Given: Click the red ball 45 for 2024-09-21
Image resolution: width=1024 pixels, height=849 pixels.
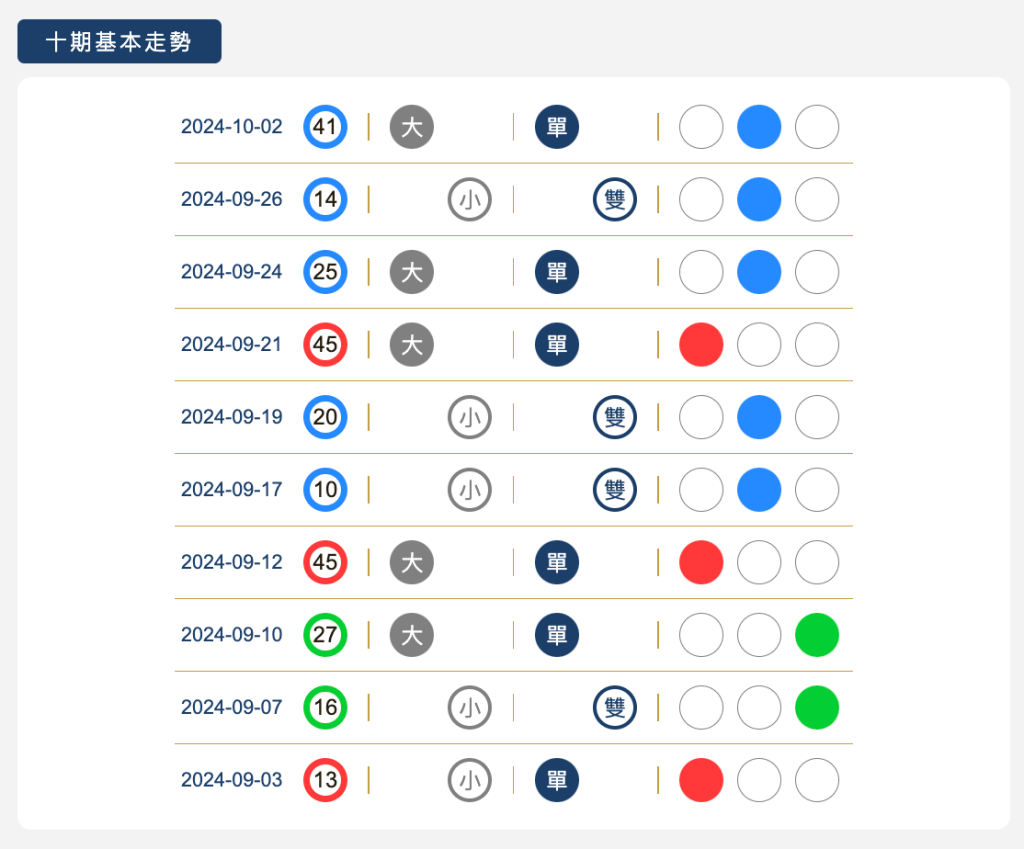Looking at the screenshot, I should (x=325, y=344).
